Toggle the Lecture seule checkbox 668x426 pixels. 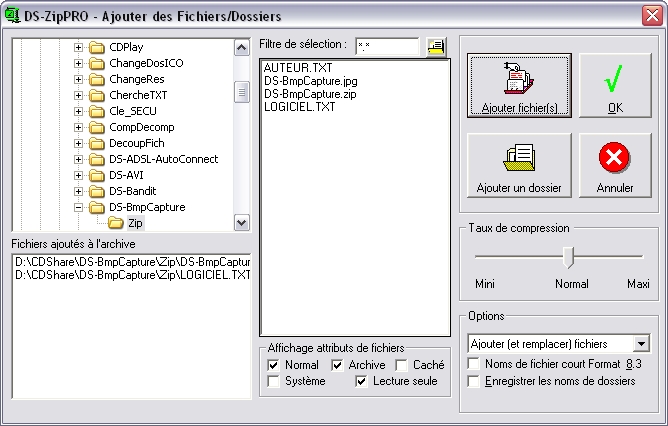coord(361,382)
